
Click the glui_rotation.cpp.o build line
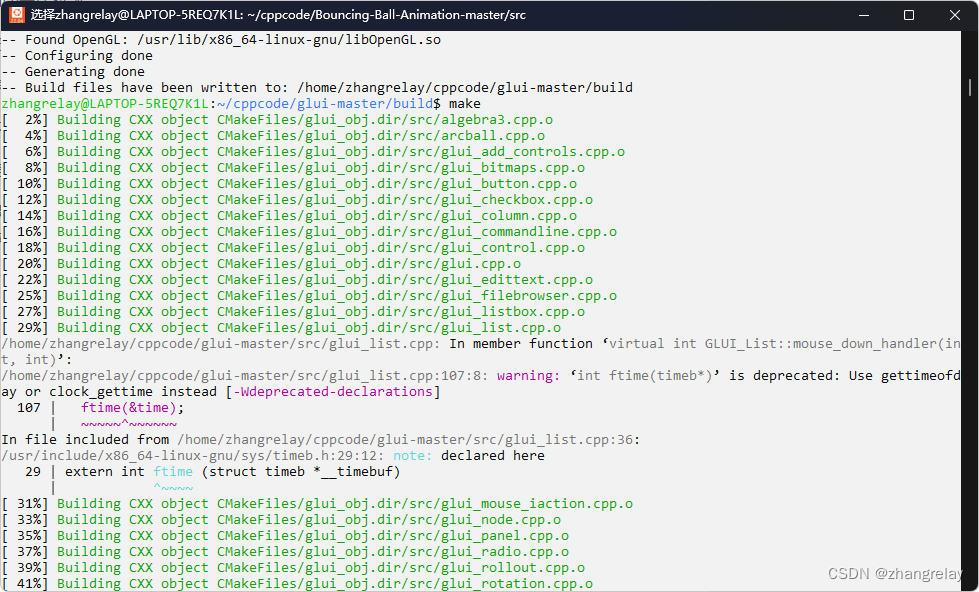click(x=297, y=584)
